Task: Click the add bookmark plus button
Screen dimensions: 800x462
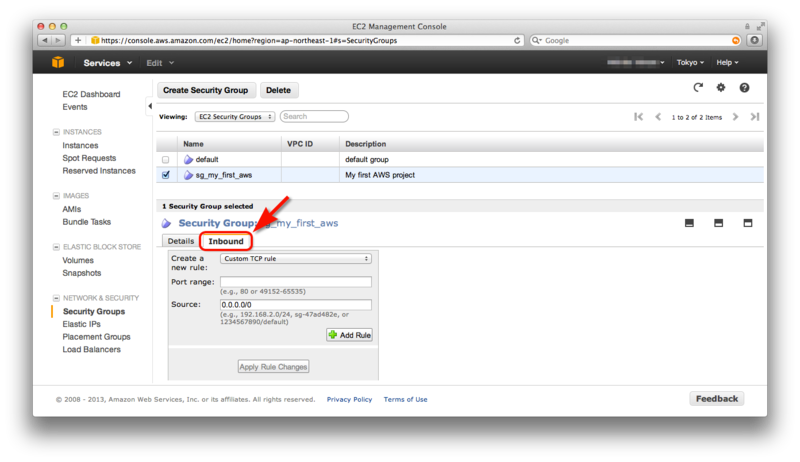Action: point(78,40)
